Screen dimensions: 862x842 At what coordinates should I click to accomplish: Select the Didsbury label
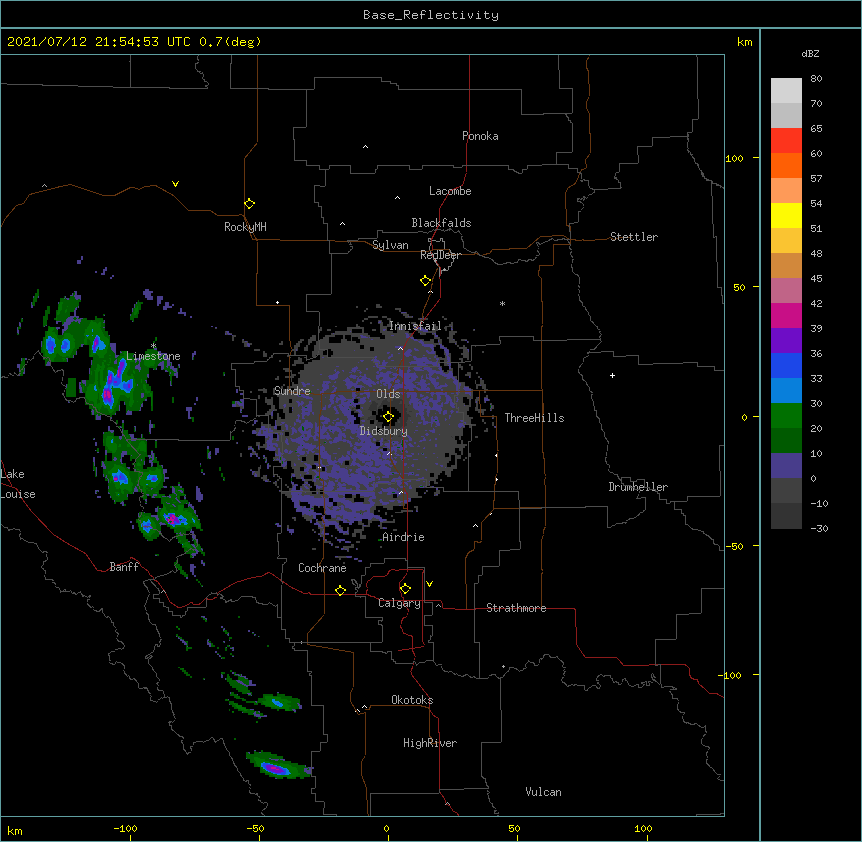point(384,431)
